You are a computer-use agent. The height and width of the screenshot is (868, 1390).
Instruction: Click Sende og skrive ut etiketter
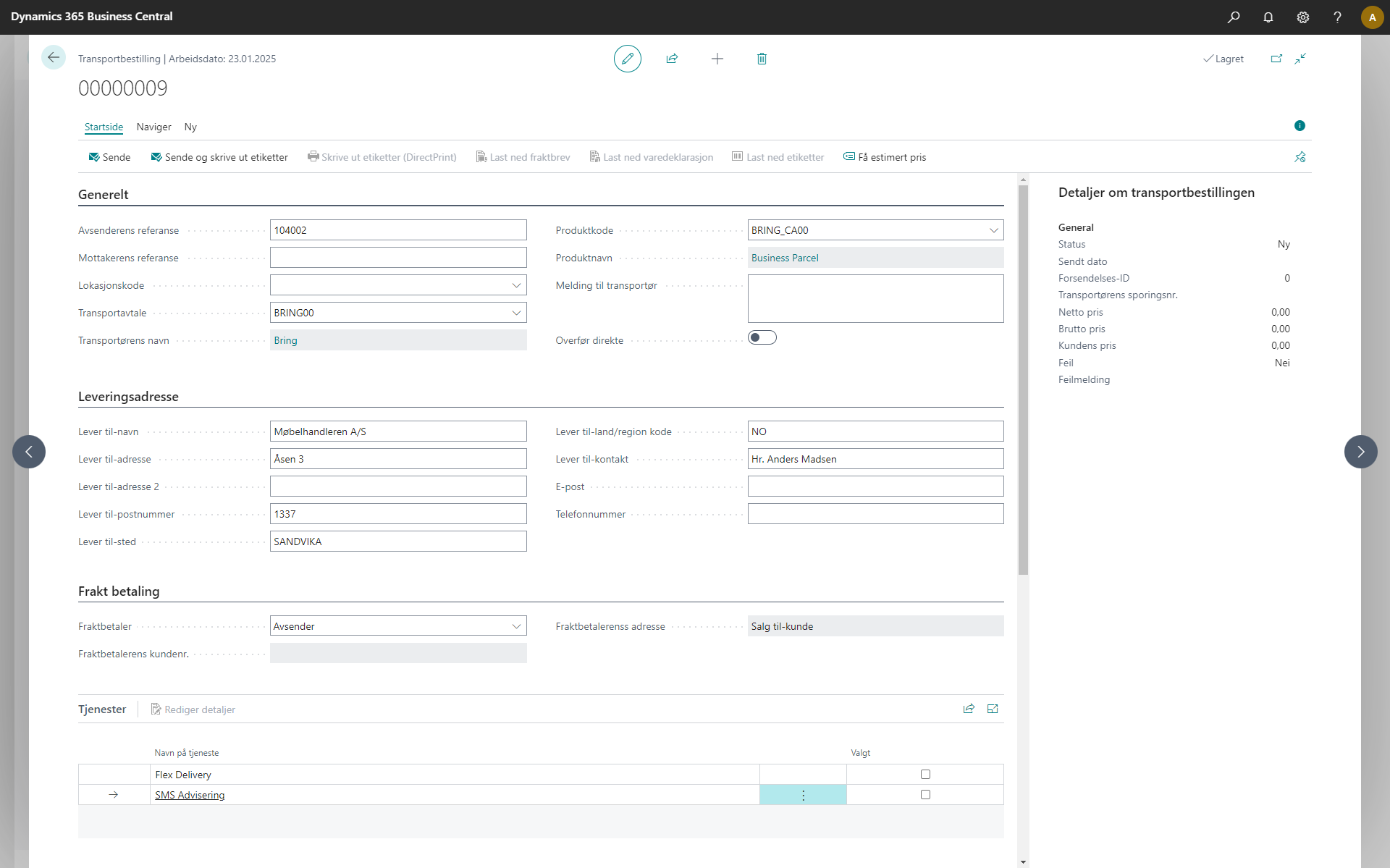219,157
